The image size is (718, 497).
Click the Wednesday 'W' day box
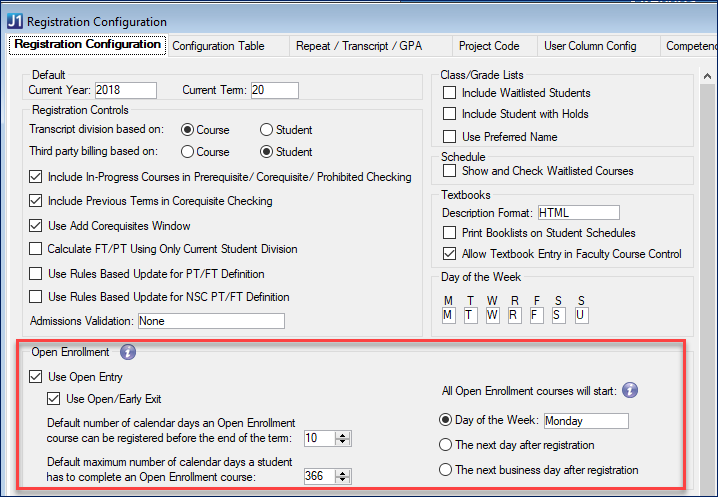[493, 316]
